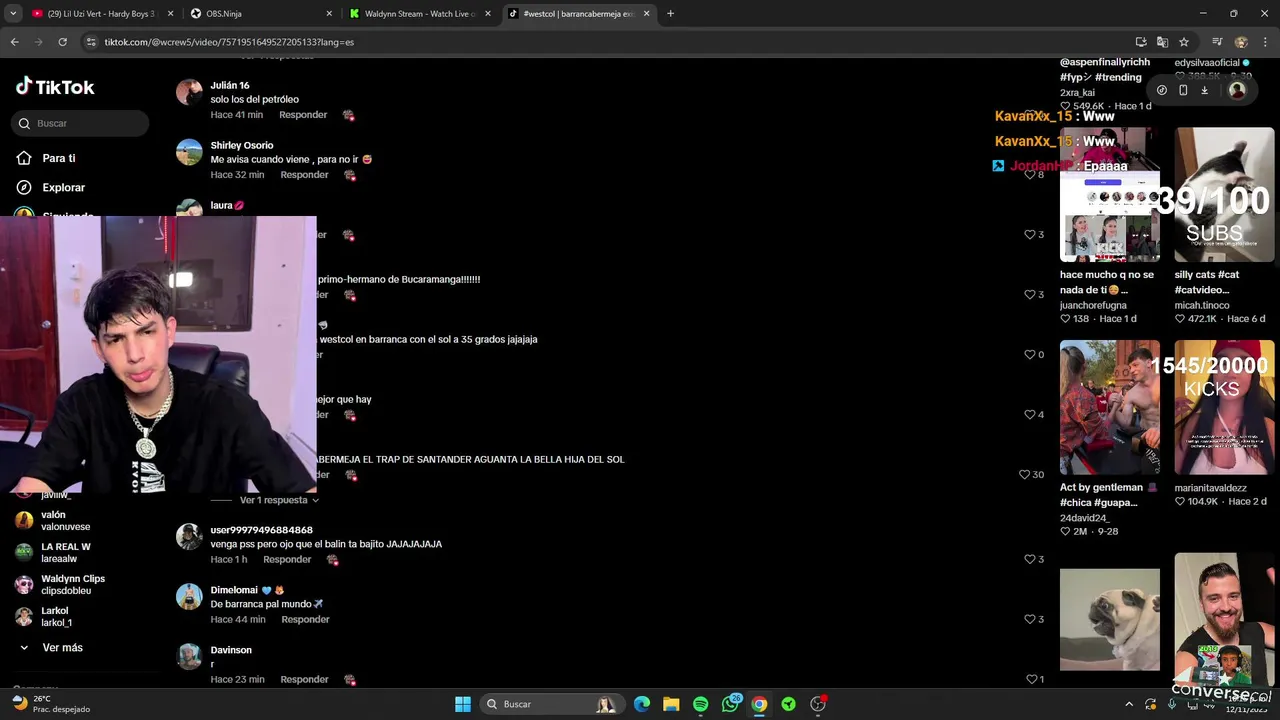Image resolution: width=1280 pixels, height=720 pixels.
Task: Click Responder under Shirley Osorio's comment
Action: tap(305, 175)
